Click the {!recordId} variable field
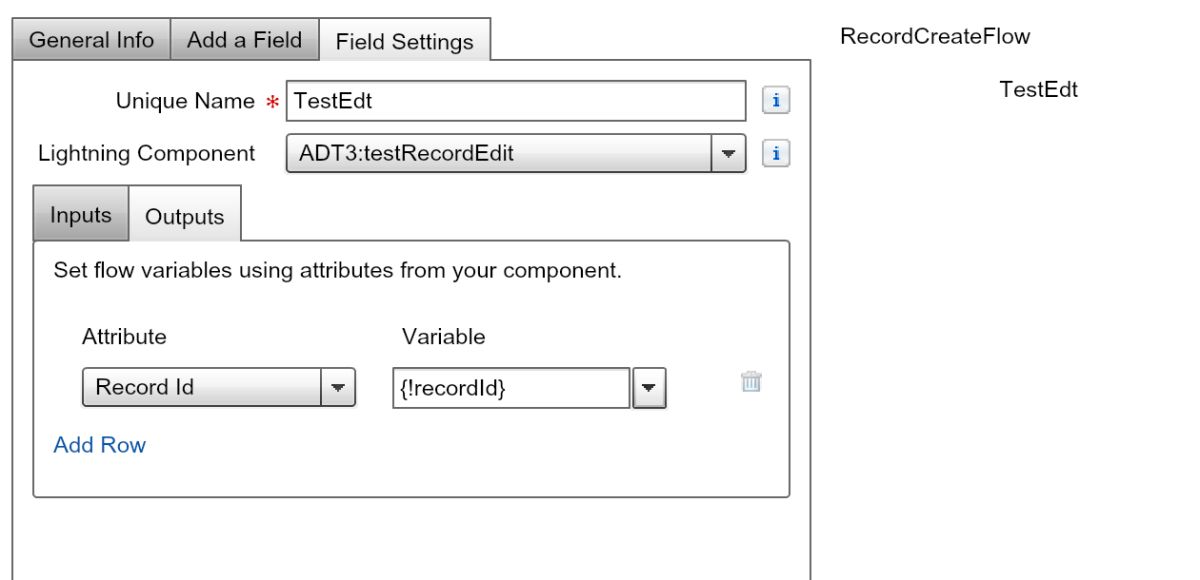This screenshot has height=580, width=1200. (510, 388)
